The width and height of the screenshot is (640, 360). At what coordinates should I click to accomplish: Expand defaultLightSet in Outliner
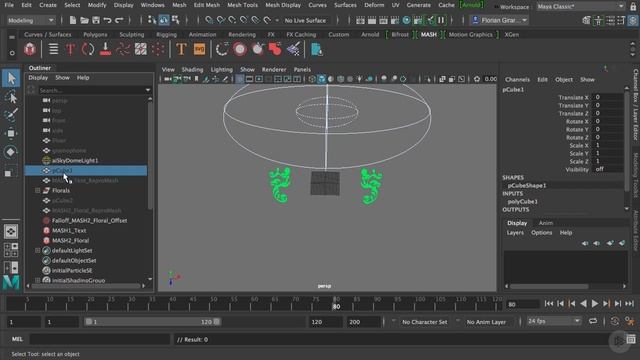(38, 251)
